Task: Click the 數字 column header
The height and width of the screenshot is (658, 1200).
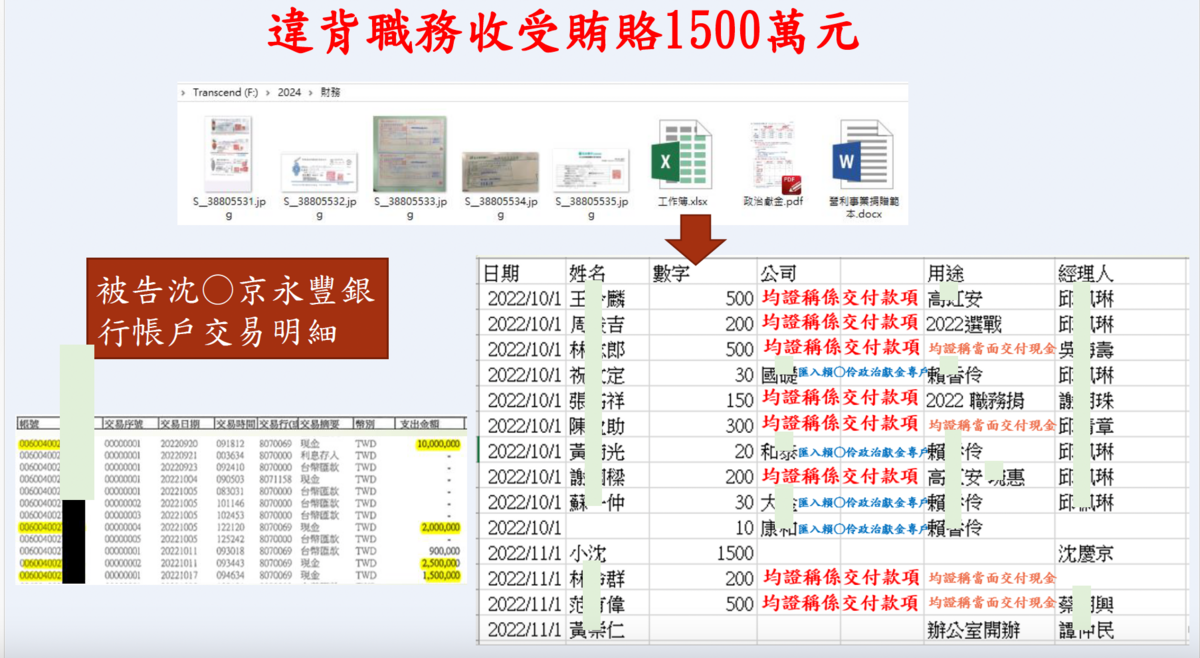Action: (x=672, y=272)
